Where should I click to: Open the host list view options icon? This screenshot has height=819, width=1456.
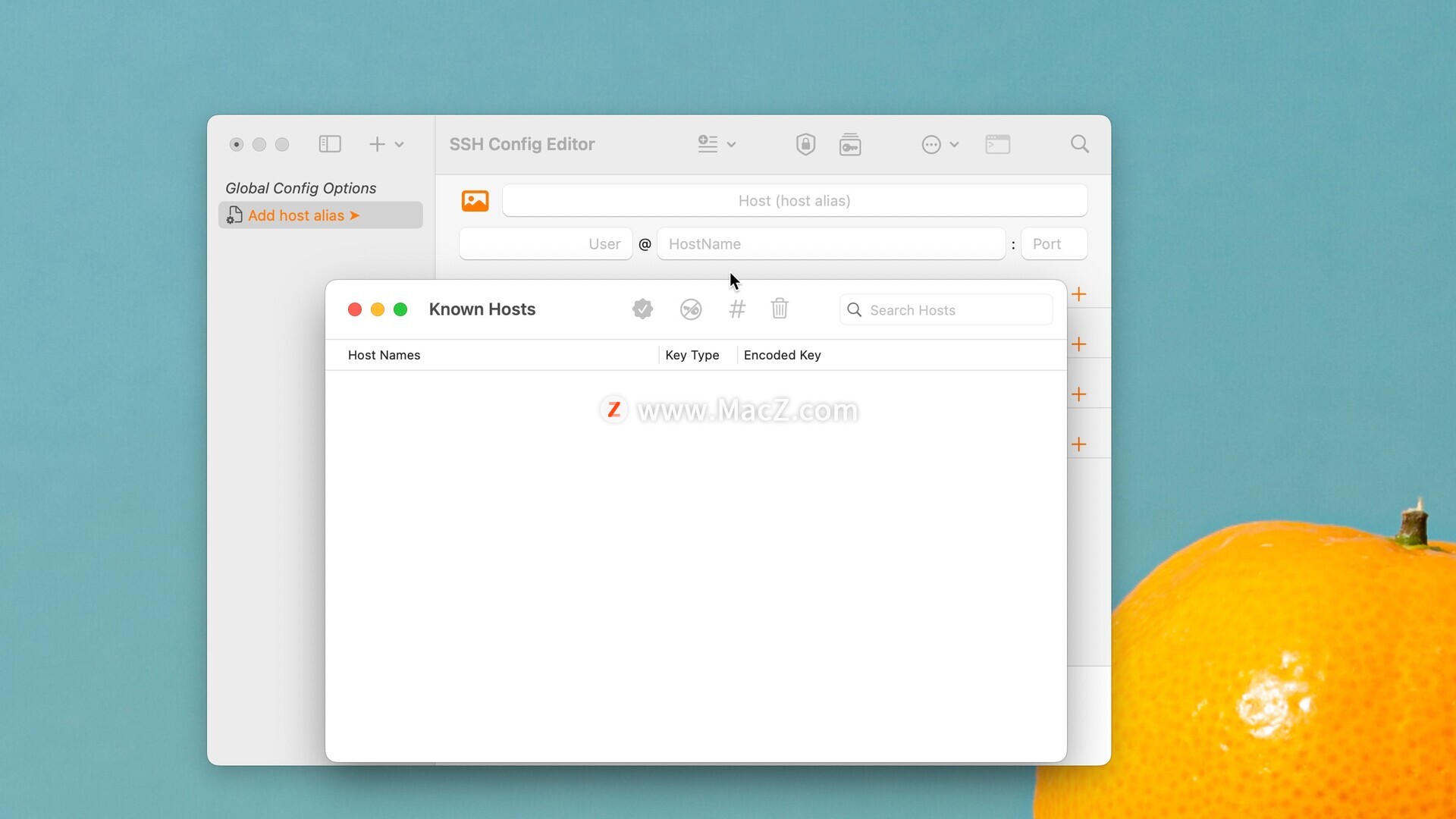(x=708, y=144)
